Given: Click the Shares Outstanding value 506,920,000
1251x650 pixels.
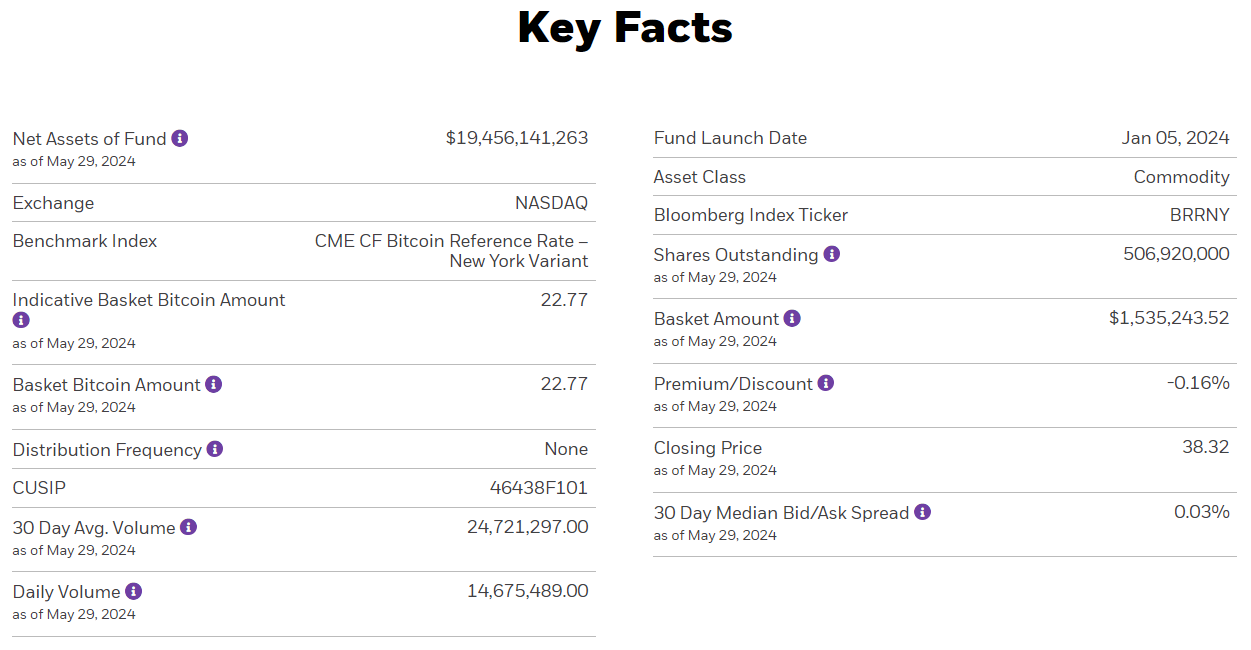Looking at the screenshot, I should (x=1176, y=254).
